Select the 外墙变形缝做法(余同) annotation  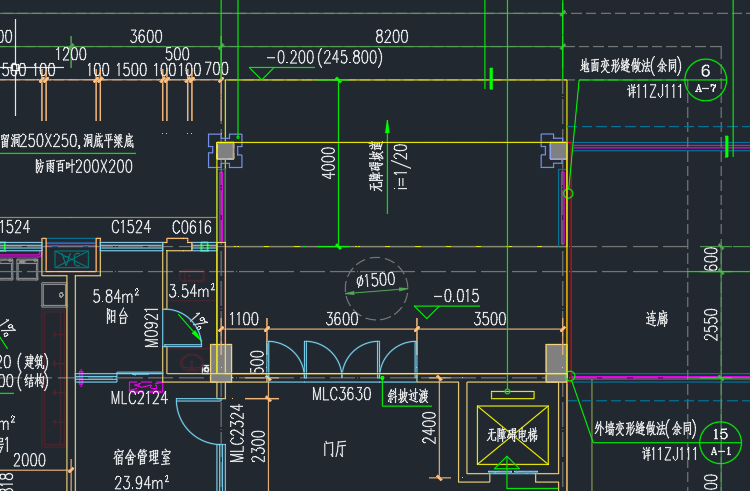pyautogui.click(x=645, y=428)
